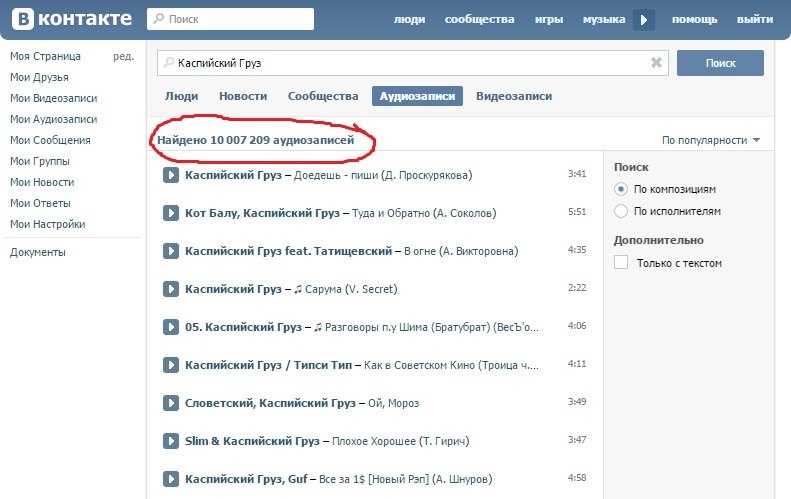
Task: Open "Мои Видеозаписи" in sidebar
Action: tap(53, 98)
